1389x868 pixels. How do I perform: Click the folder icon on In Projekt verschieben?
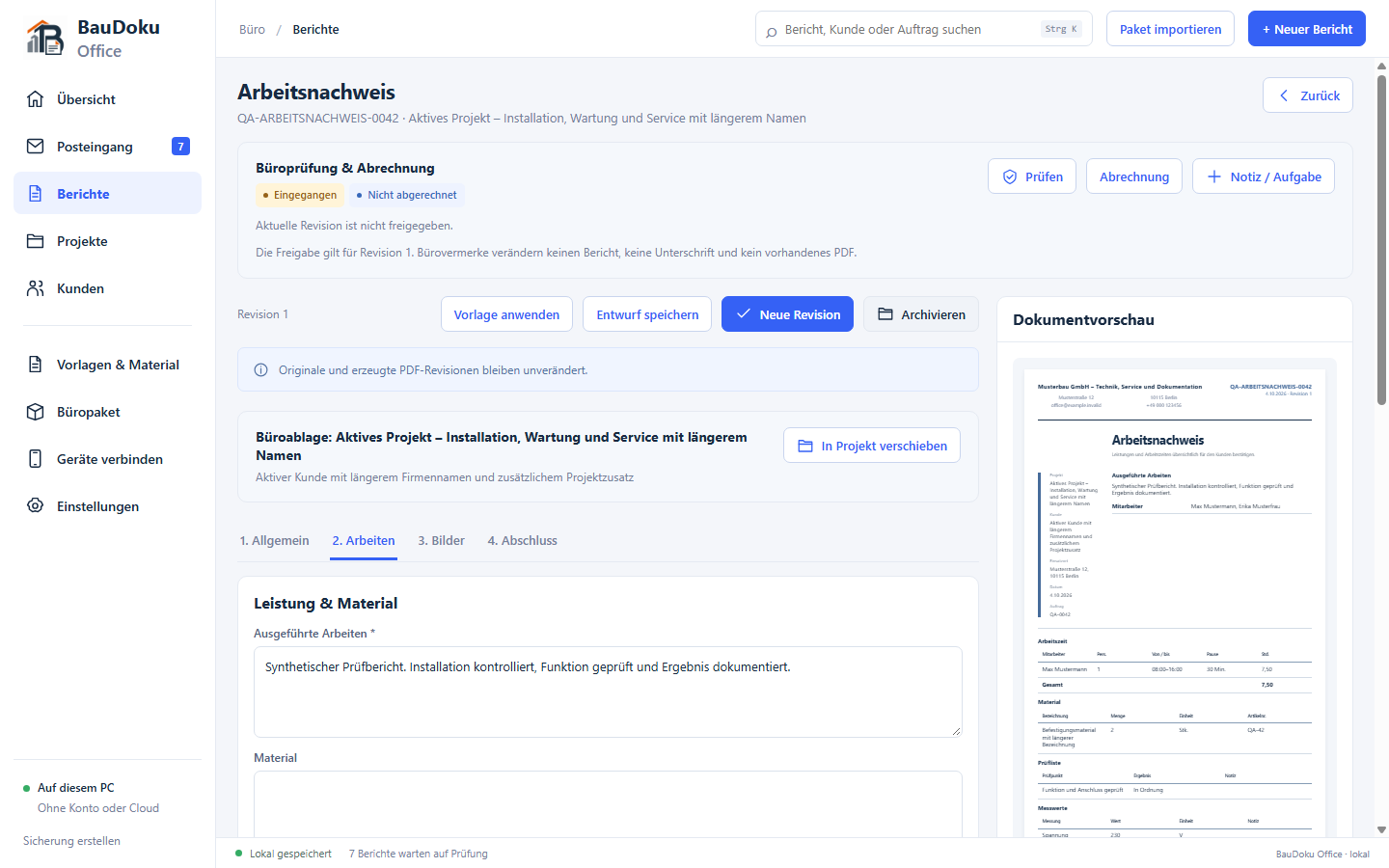805,446
